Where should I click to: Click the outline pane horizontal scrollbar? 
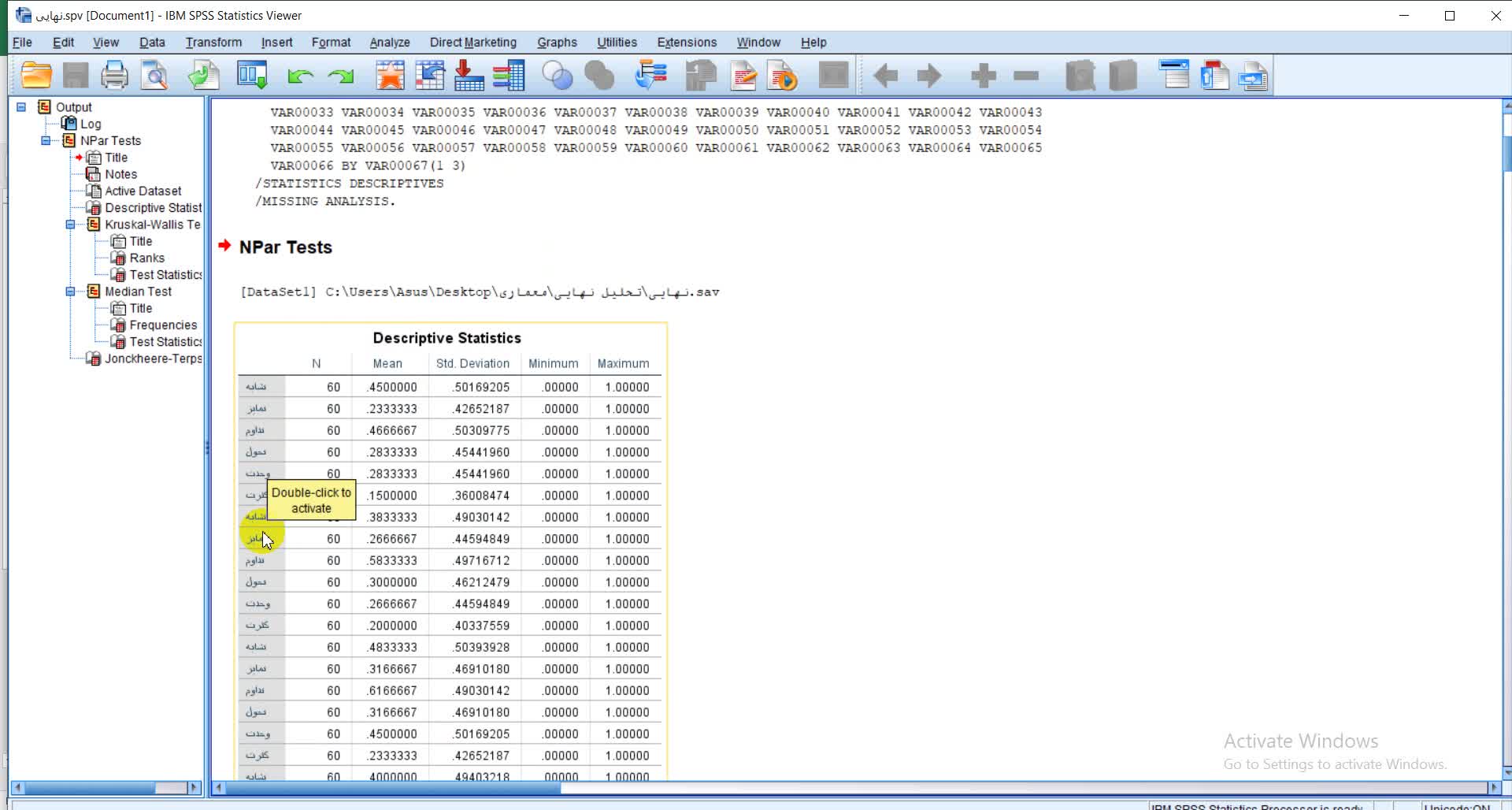pyautogui.click(x=91, y=788)
